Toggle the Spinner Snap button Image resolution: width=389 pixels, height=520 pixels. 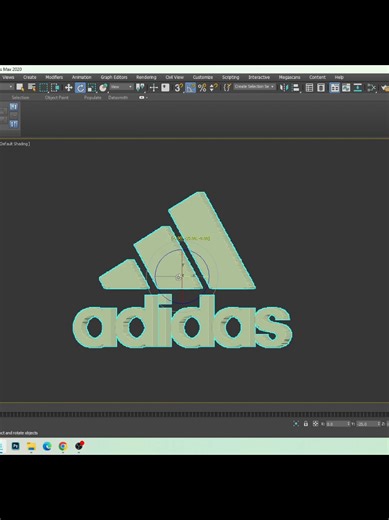214,88
